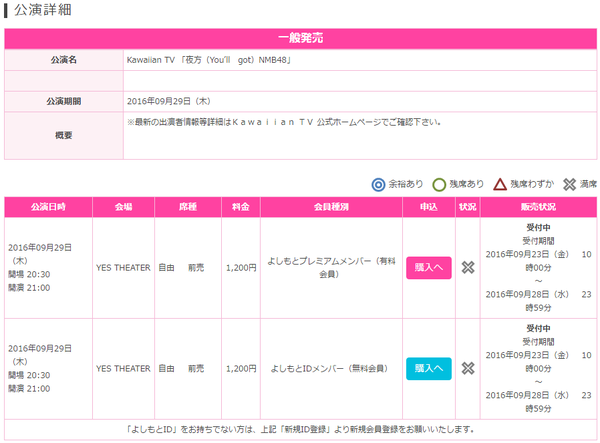Click the 公演期間 label cell
Screen dimensions: 600x443
(x=64, y=101)
